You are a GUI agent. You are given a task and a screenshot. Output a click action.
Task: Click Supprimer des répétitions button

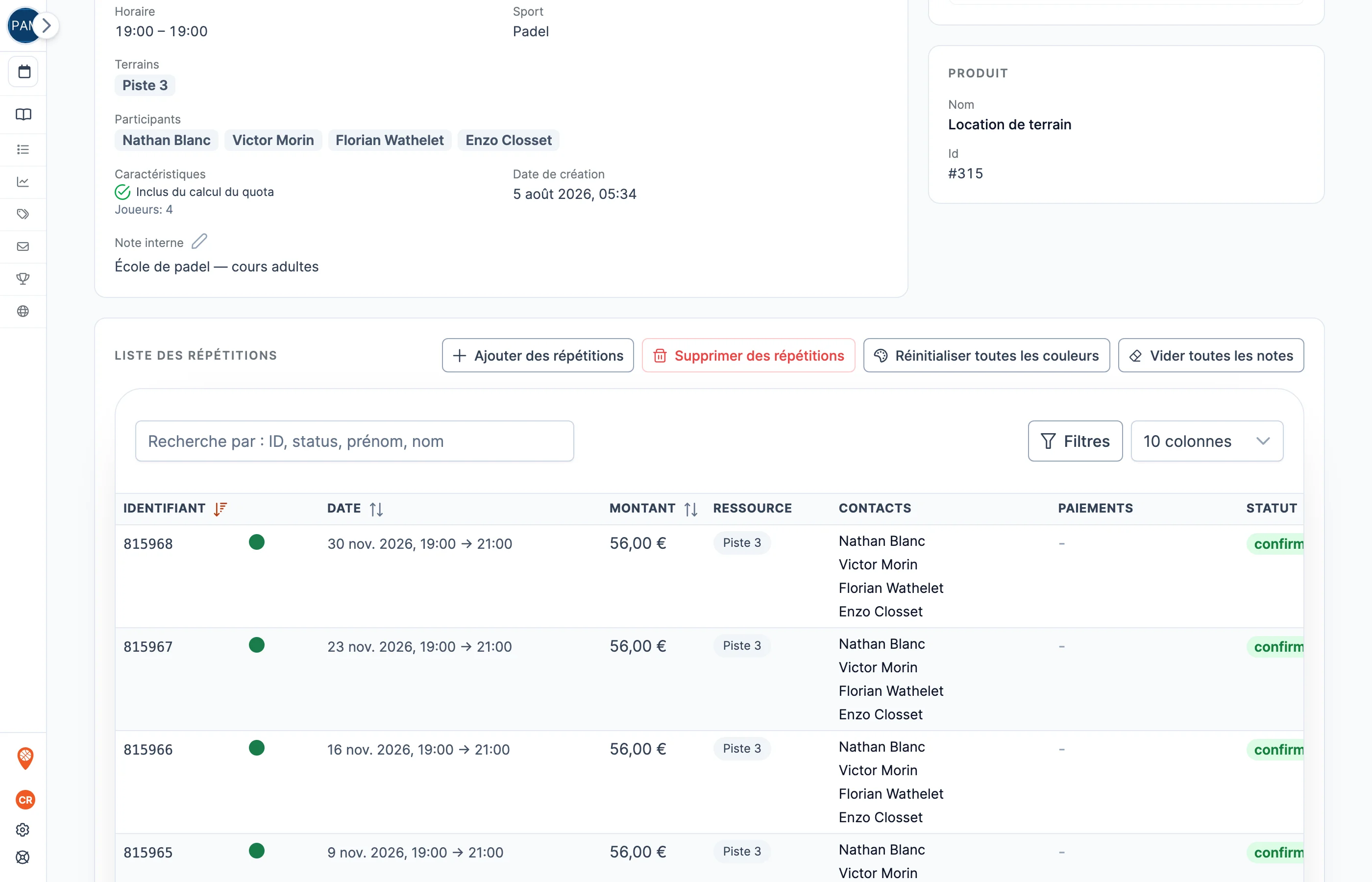click(748, 356)
